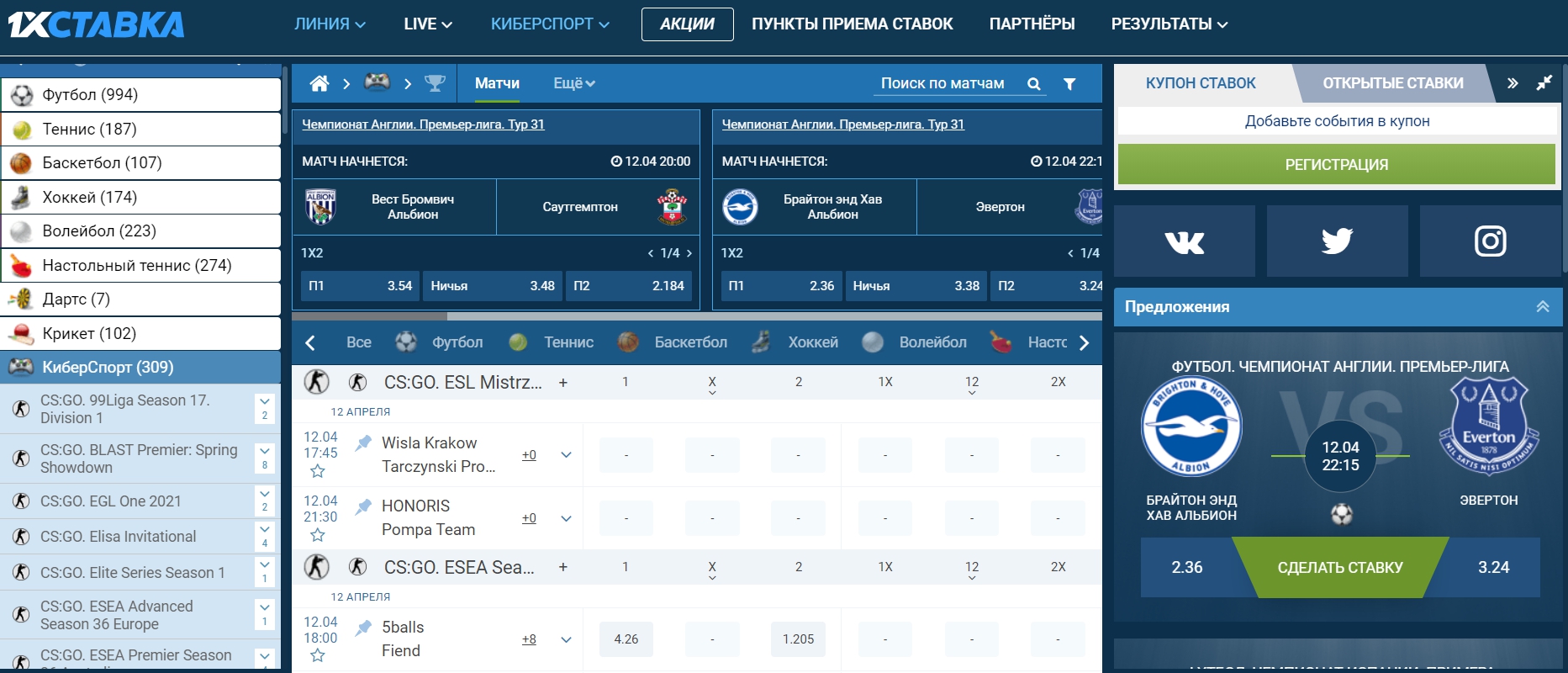This screenshot has width=1568, height=673.
Task: Click the СДЕЛАТЬ СТАВКУ button
Action: pos(1340,568)
